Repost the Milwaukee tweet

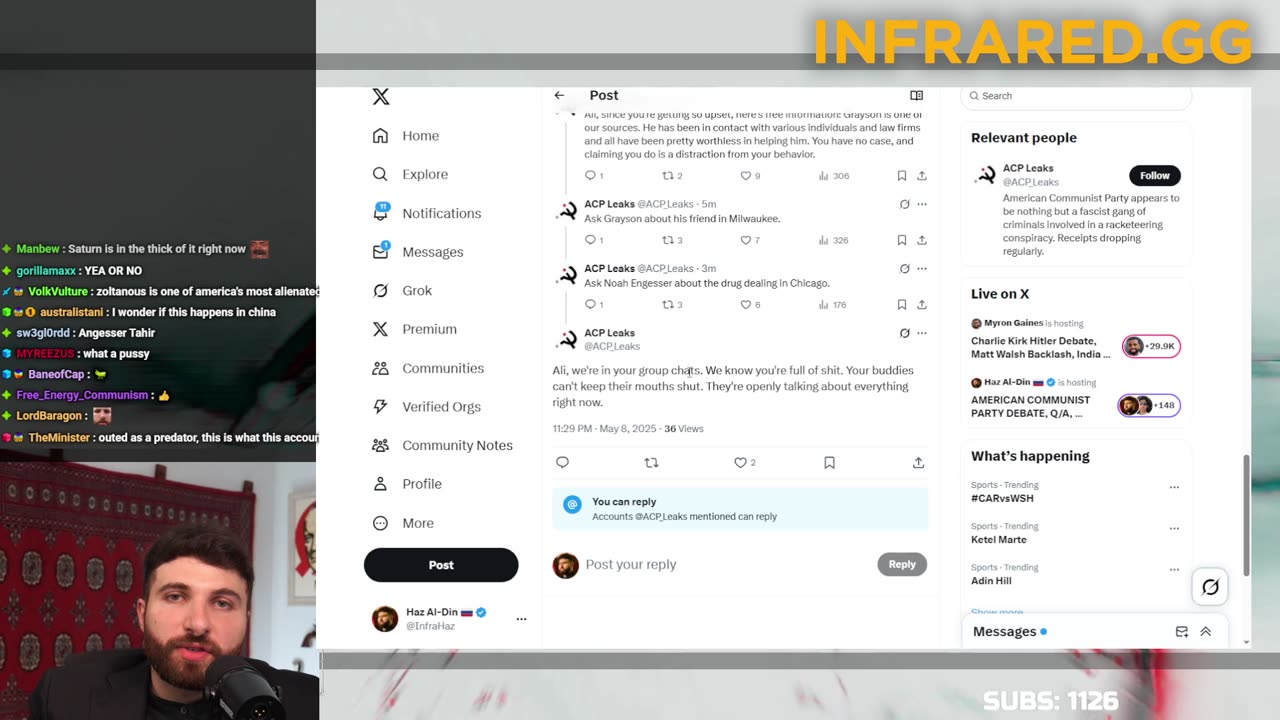[x=668, y=240]
